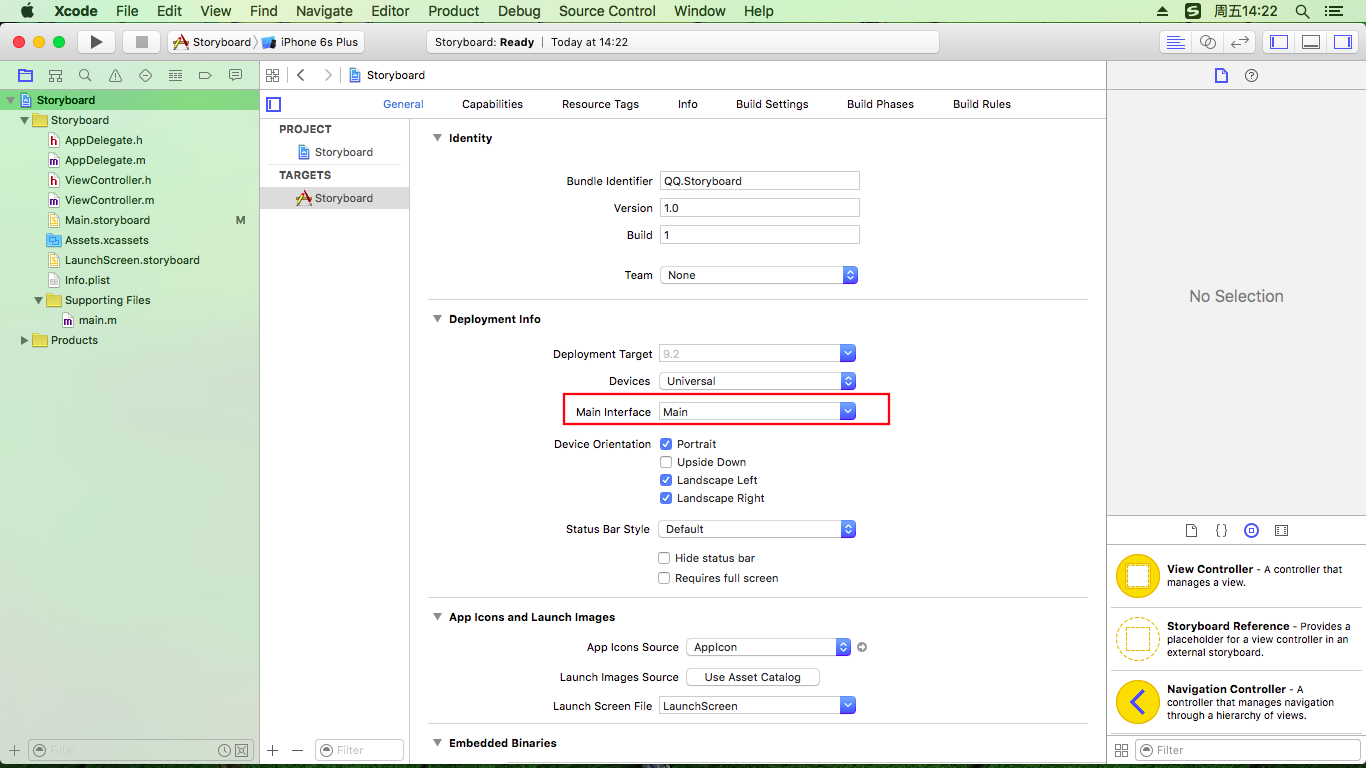Open the find navigator magnifier
1366x768 pixels.
tap(85, 75)
